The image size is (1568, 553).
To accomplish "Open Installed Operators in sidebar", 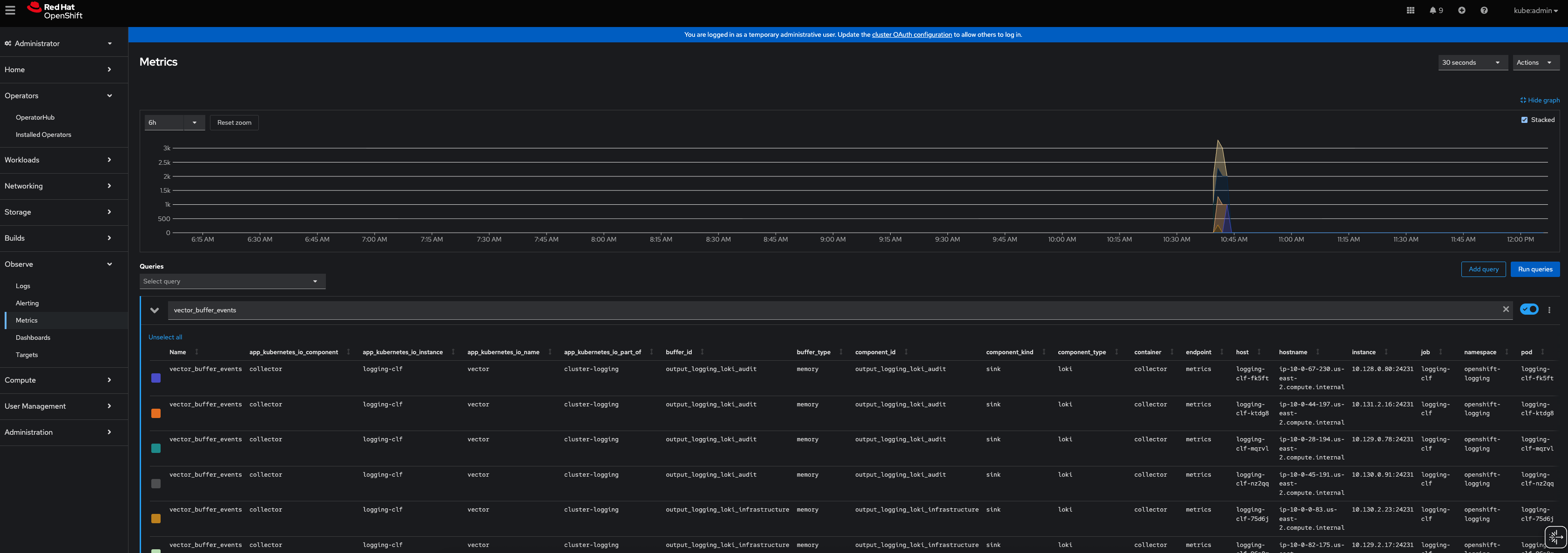I will [43, 135].
